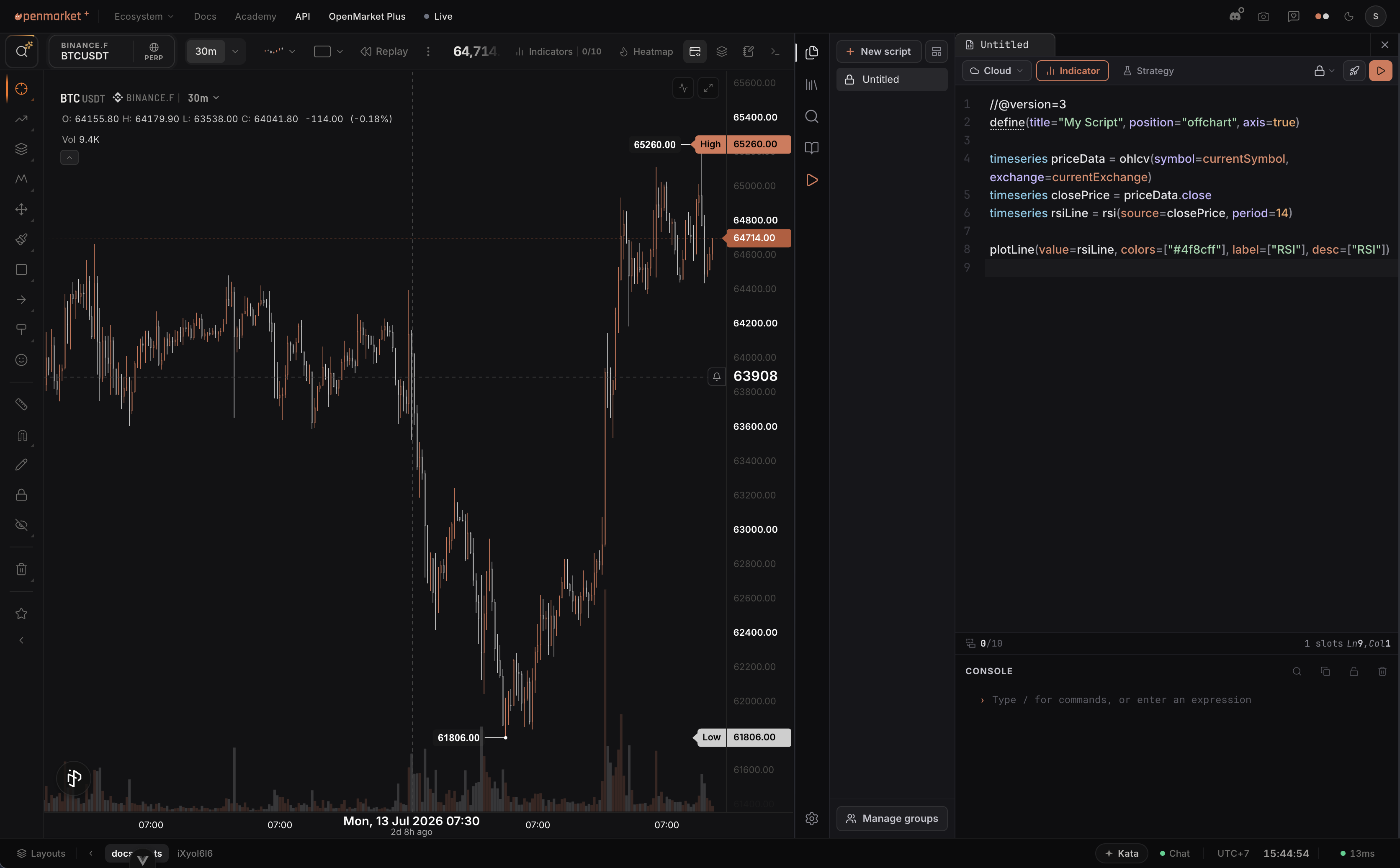Start bar Replay mode
Screen dimensions: 1400x868
coord(384,51)
